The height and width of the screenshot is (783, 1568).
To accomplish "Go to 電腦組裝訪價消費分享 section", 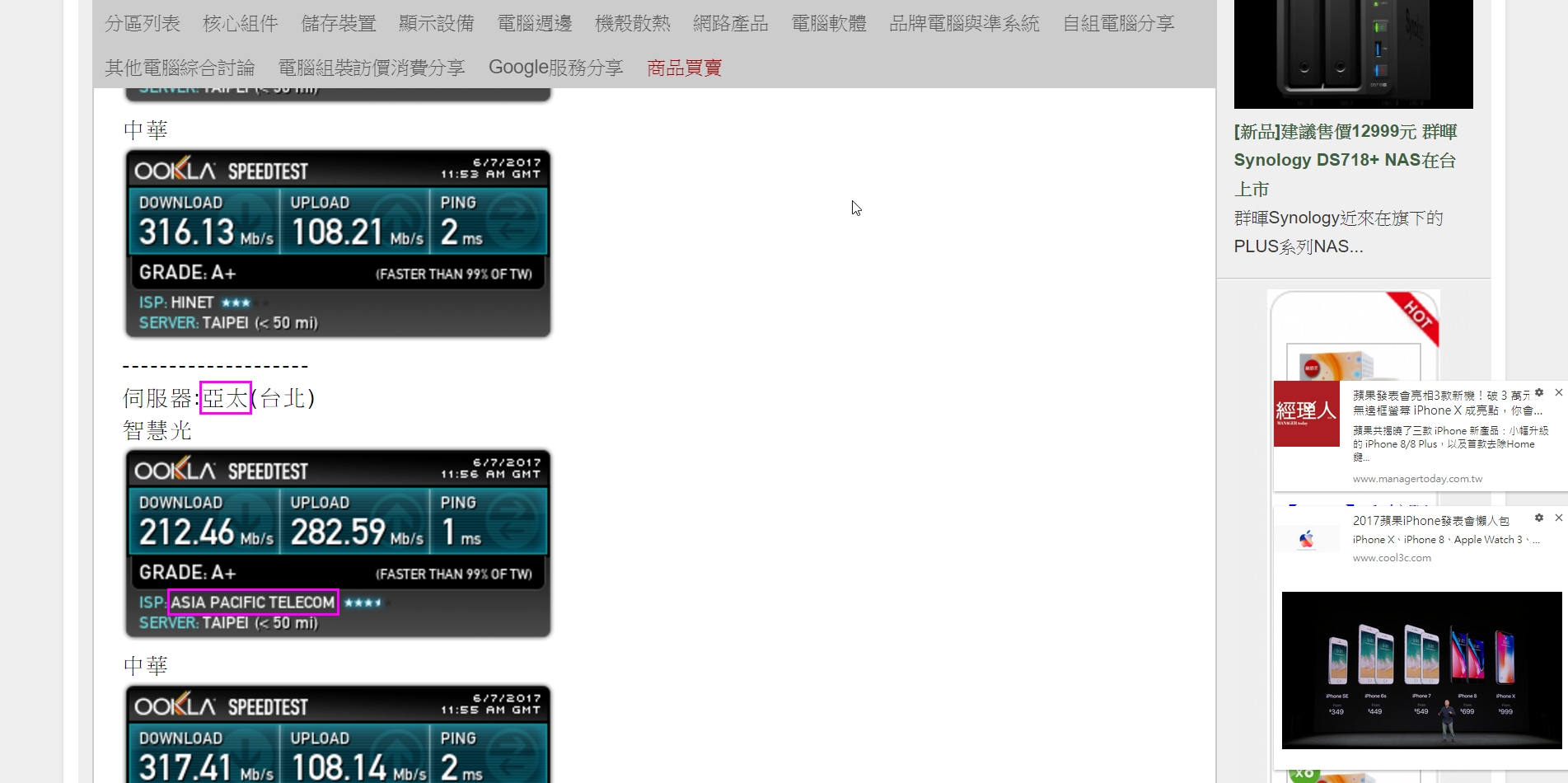I will [x=372, y=68].
